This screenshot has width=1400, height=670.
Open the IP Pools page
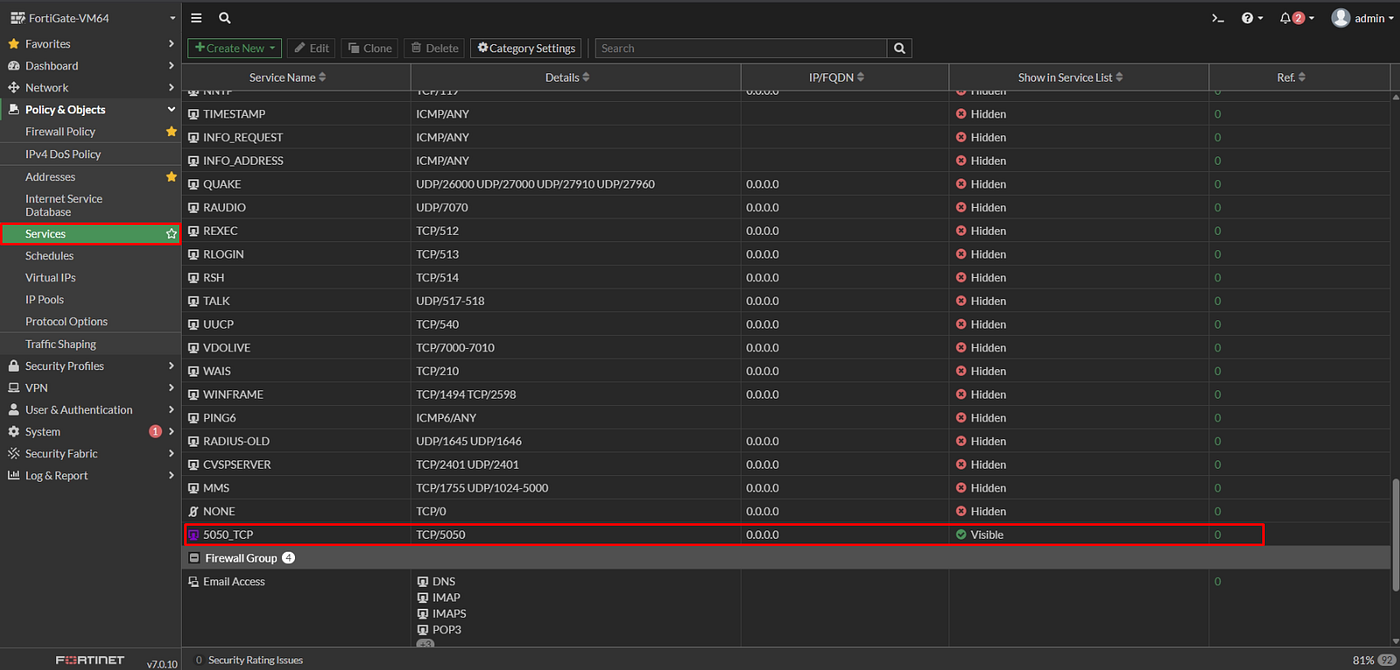[x=44, y=300]
